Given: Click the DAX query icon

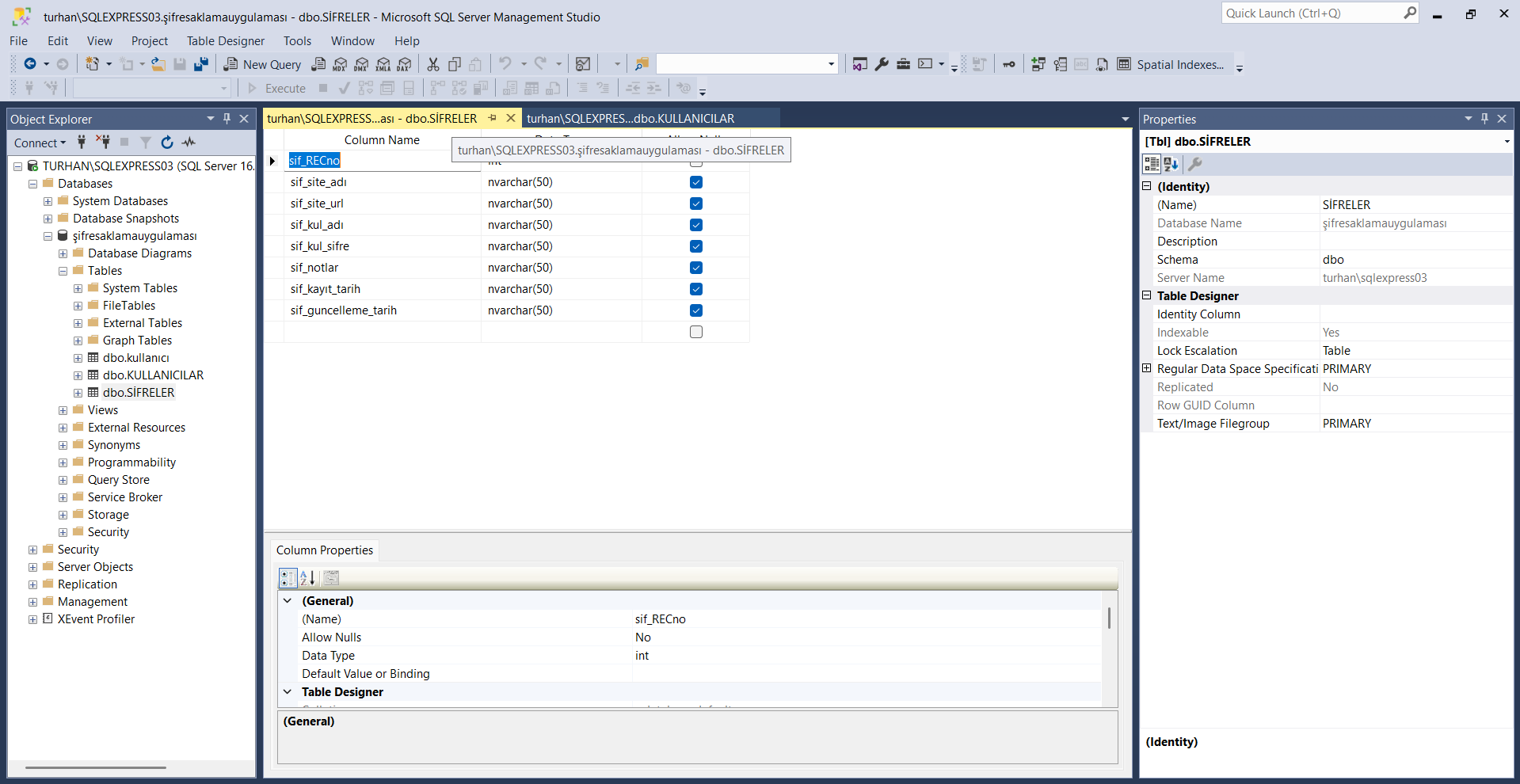Looking at the screenshot, I should click(405, 64).
